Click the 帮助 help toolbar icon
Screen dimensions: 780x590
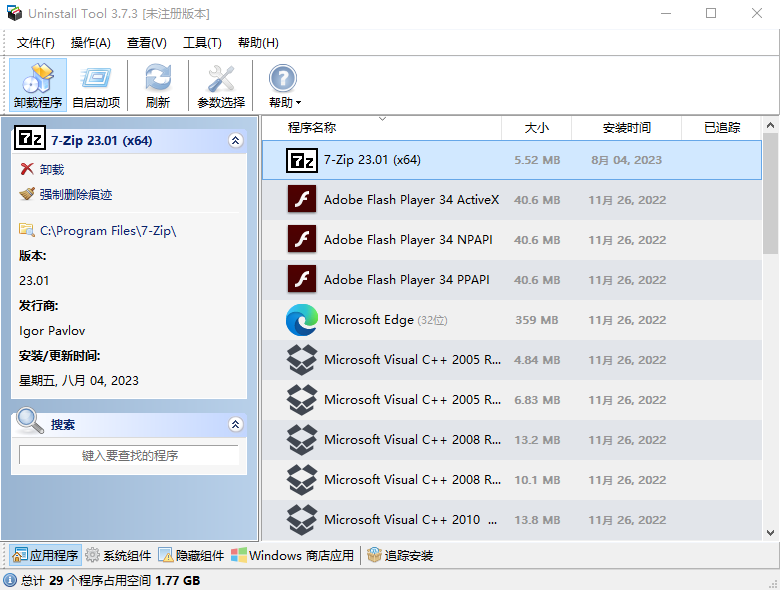point(283,84)
